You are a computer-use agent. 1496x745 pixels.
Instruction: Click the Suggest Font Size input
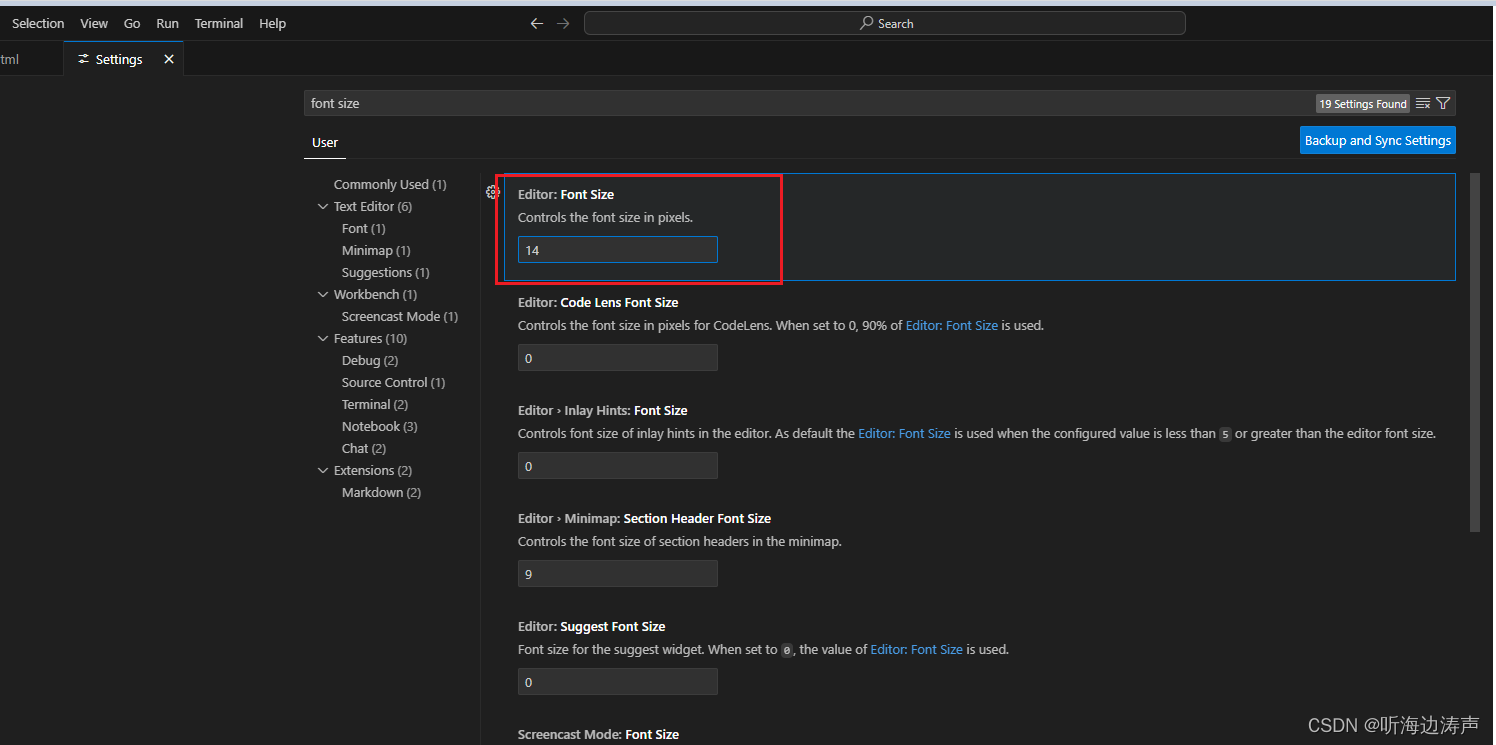[618, 682]
